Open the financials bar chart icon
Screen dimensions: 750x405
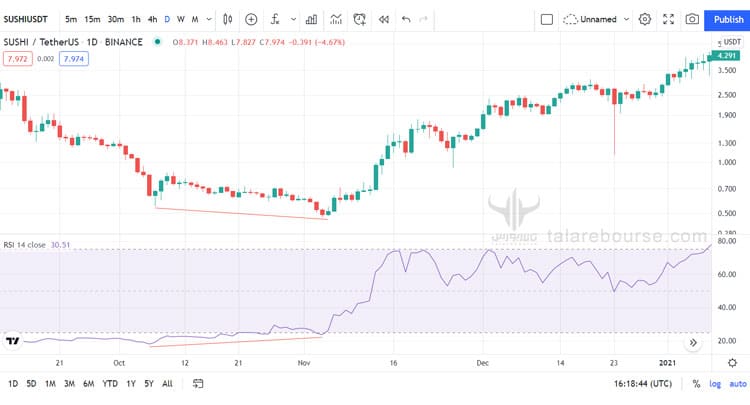[311, 20]
